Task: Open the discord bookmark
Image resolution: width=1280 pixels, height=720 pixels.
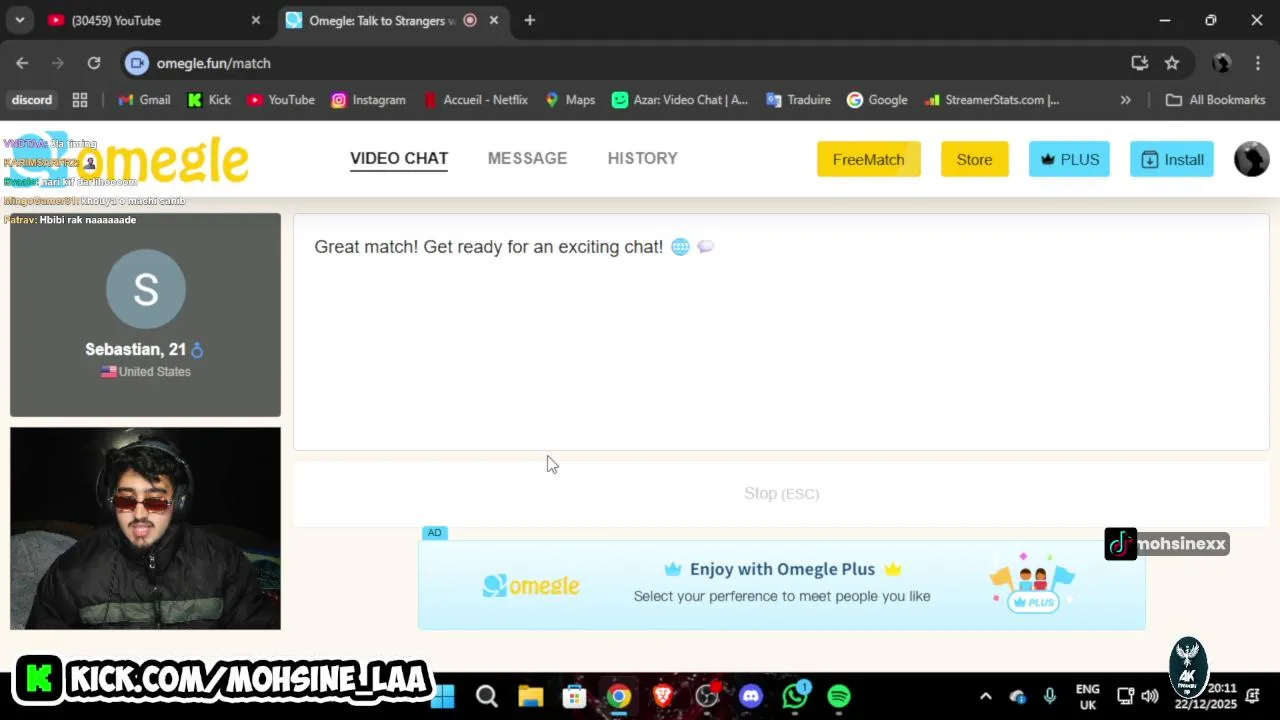Action: pos(31,100)
